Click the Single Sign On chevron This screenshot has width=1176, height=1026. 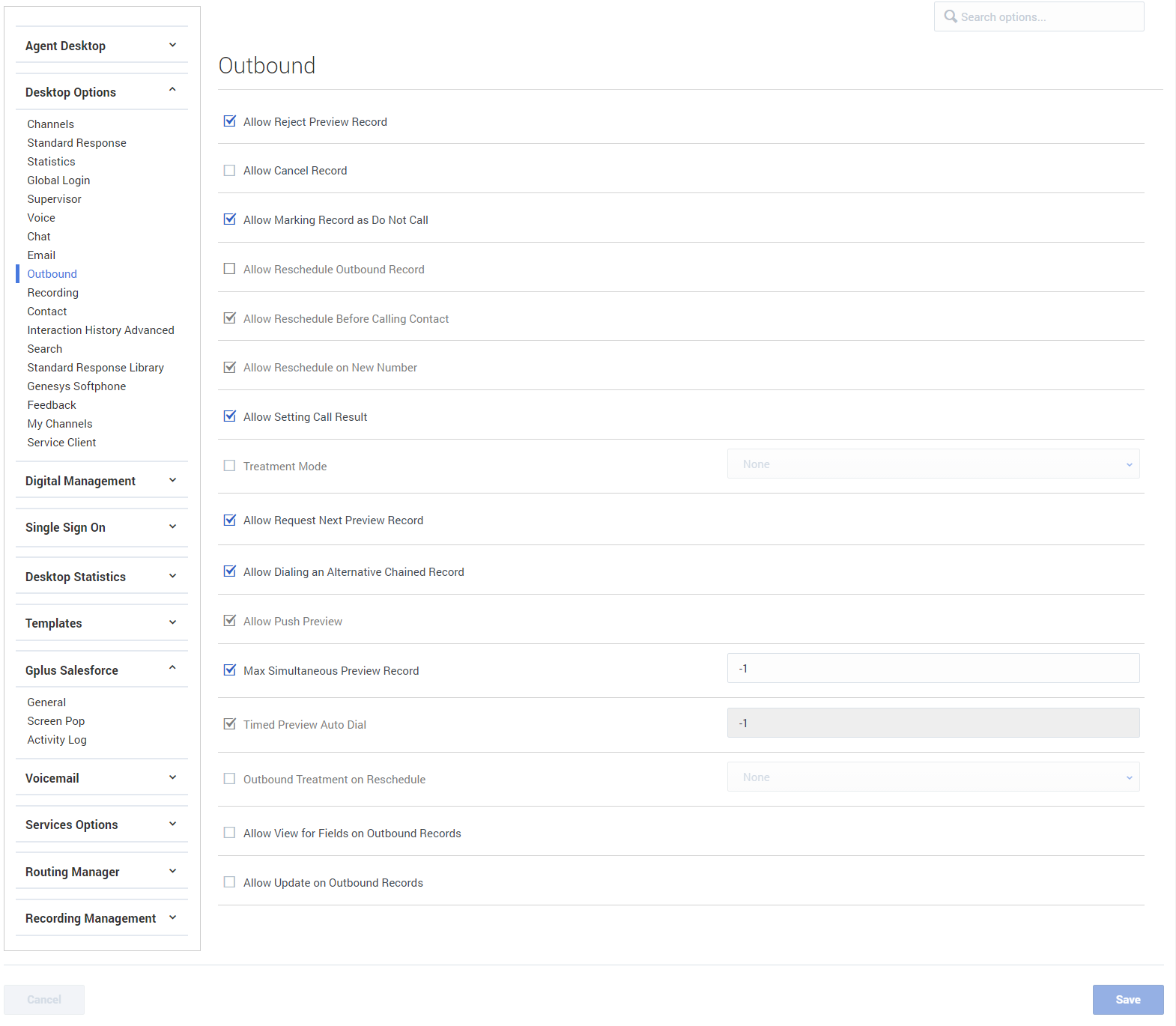(172, 527)
